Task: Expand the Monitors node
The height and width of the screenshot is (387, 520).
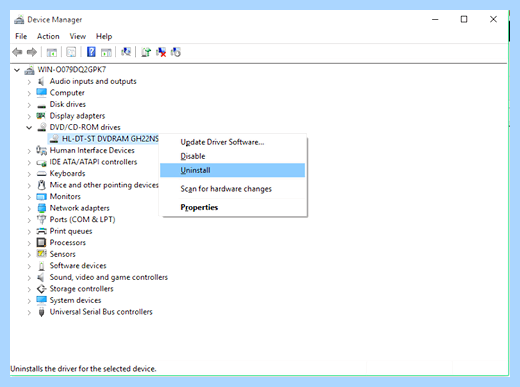Action: [29, 197]
